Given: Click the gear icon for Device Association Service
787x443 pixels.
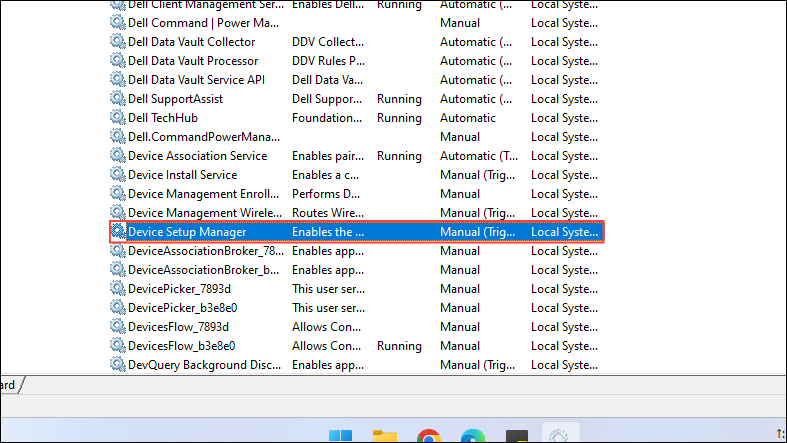Looking at the screenshot, I should tap(117, 156).
